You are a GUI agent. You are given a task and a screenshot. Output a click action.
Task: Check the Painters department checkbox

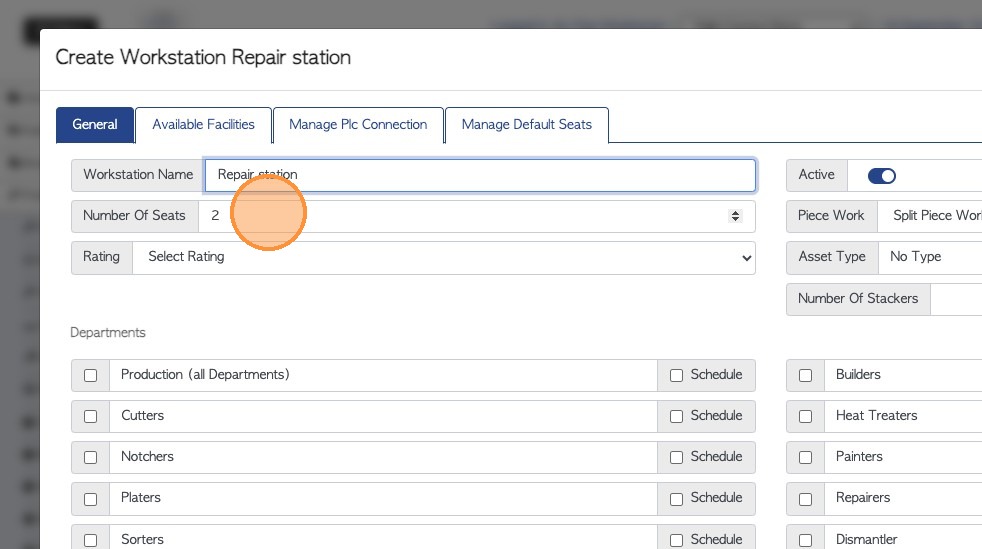pos(806,458)
